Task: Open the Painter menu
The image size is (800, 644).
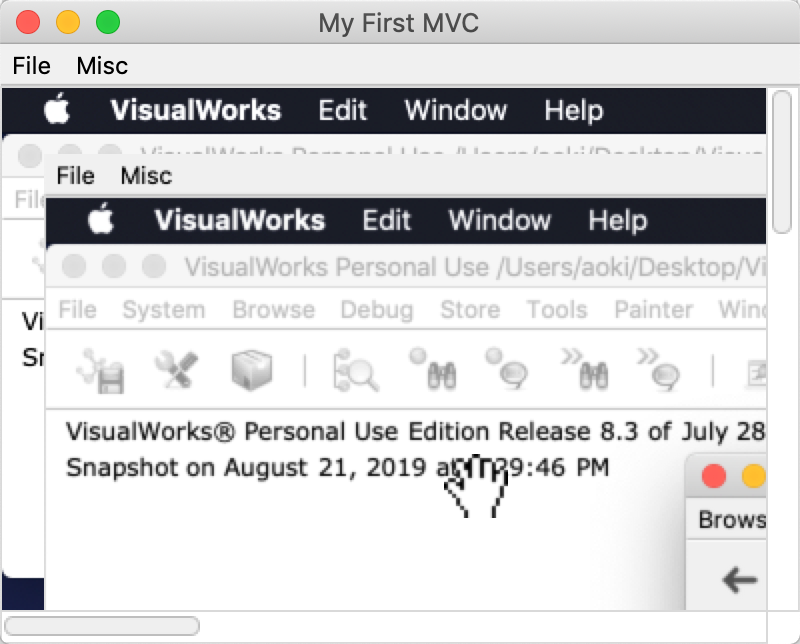Action: pos(654,310)
